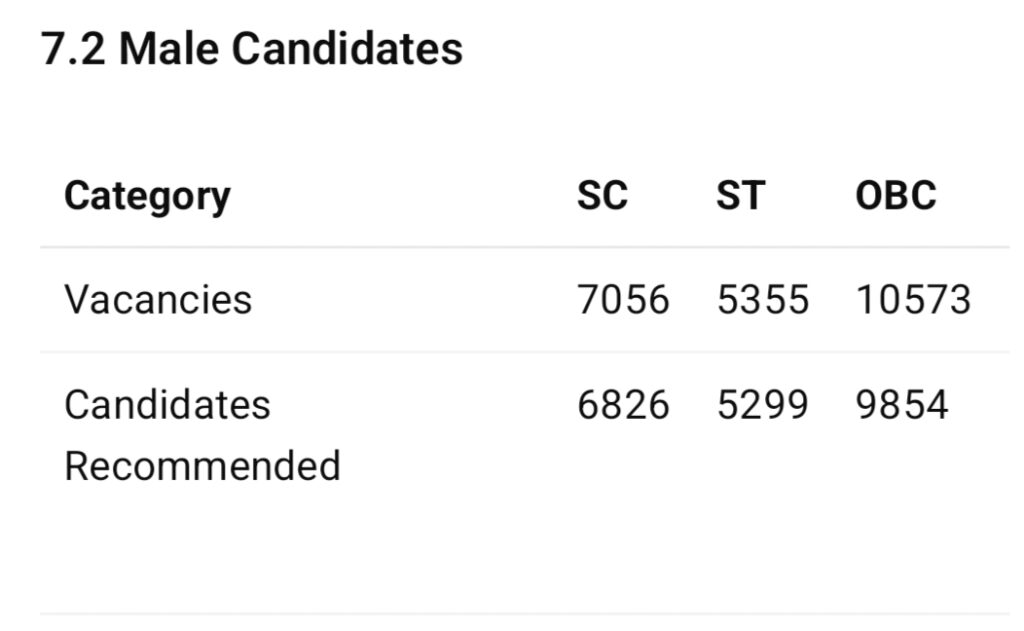Select the "OBC" column header
Image resolution: width=1024 pixels, height=631 pixels.
click(x=896, y=196)
